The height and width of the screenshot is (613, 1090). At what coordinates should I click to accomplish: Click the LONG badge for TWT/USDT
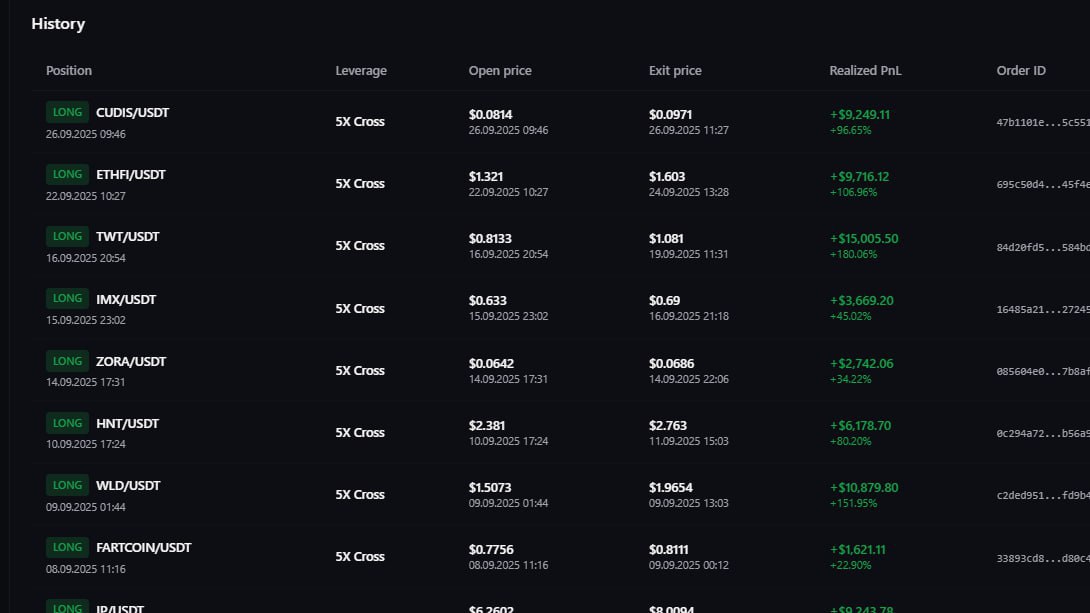[67, 236]
